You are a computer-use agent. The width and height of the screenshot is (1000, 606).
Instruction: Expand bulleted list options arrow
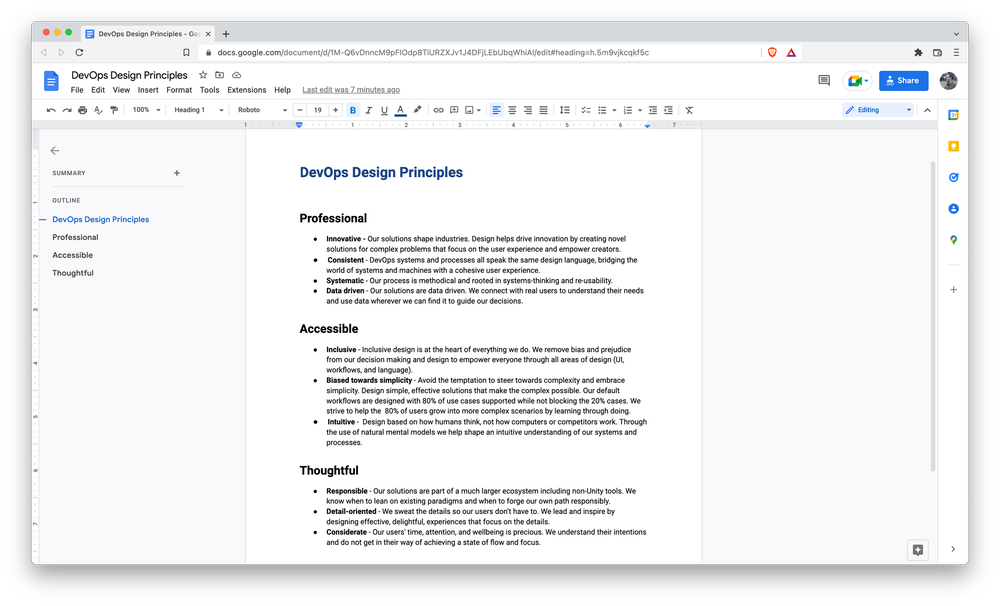[614, 110]
